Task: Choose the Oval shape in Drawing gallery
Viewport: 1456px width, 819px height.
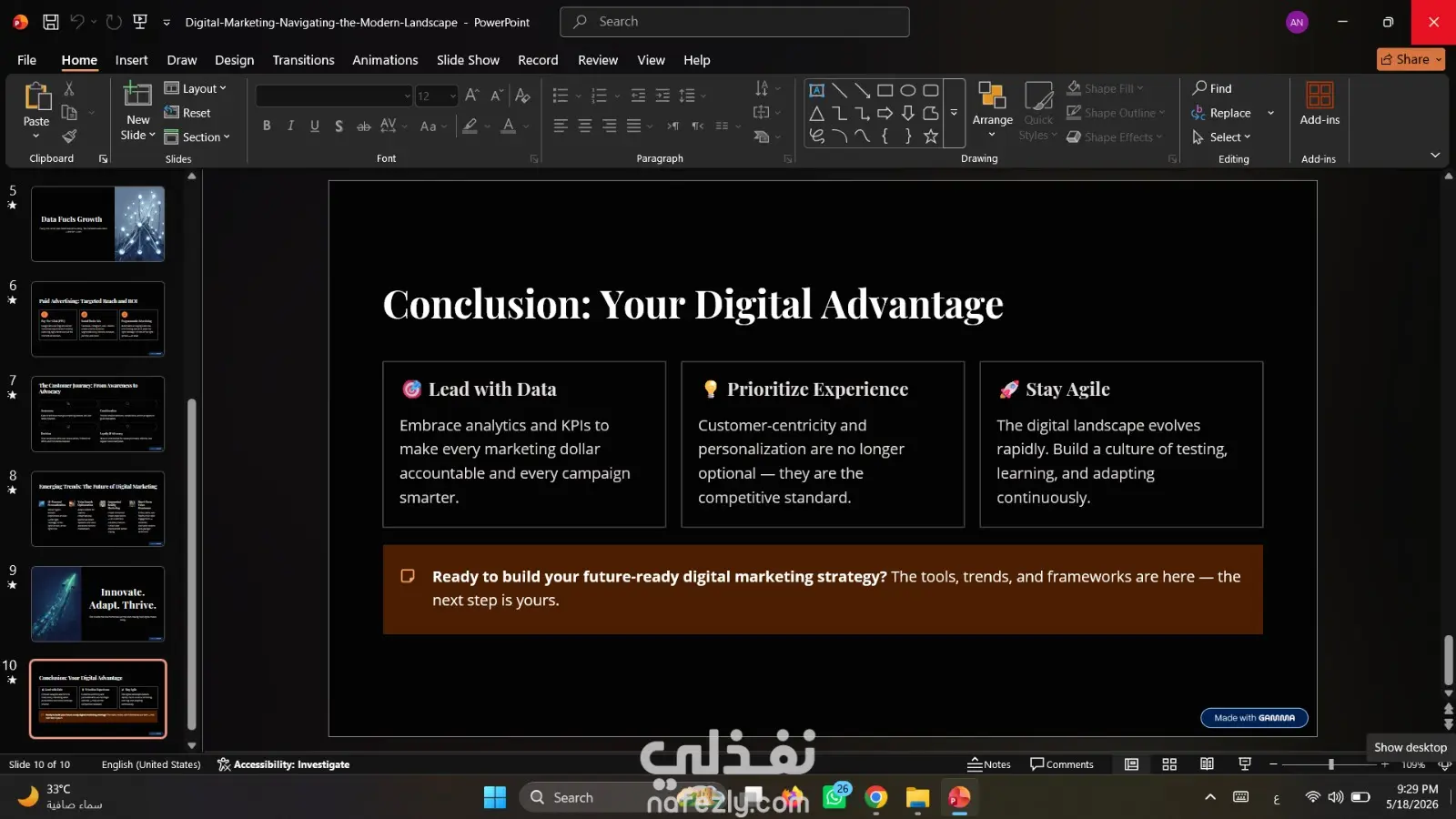Action: coord(907,90)
